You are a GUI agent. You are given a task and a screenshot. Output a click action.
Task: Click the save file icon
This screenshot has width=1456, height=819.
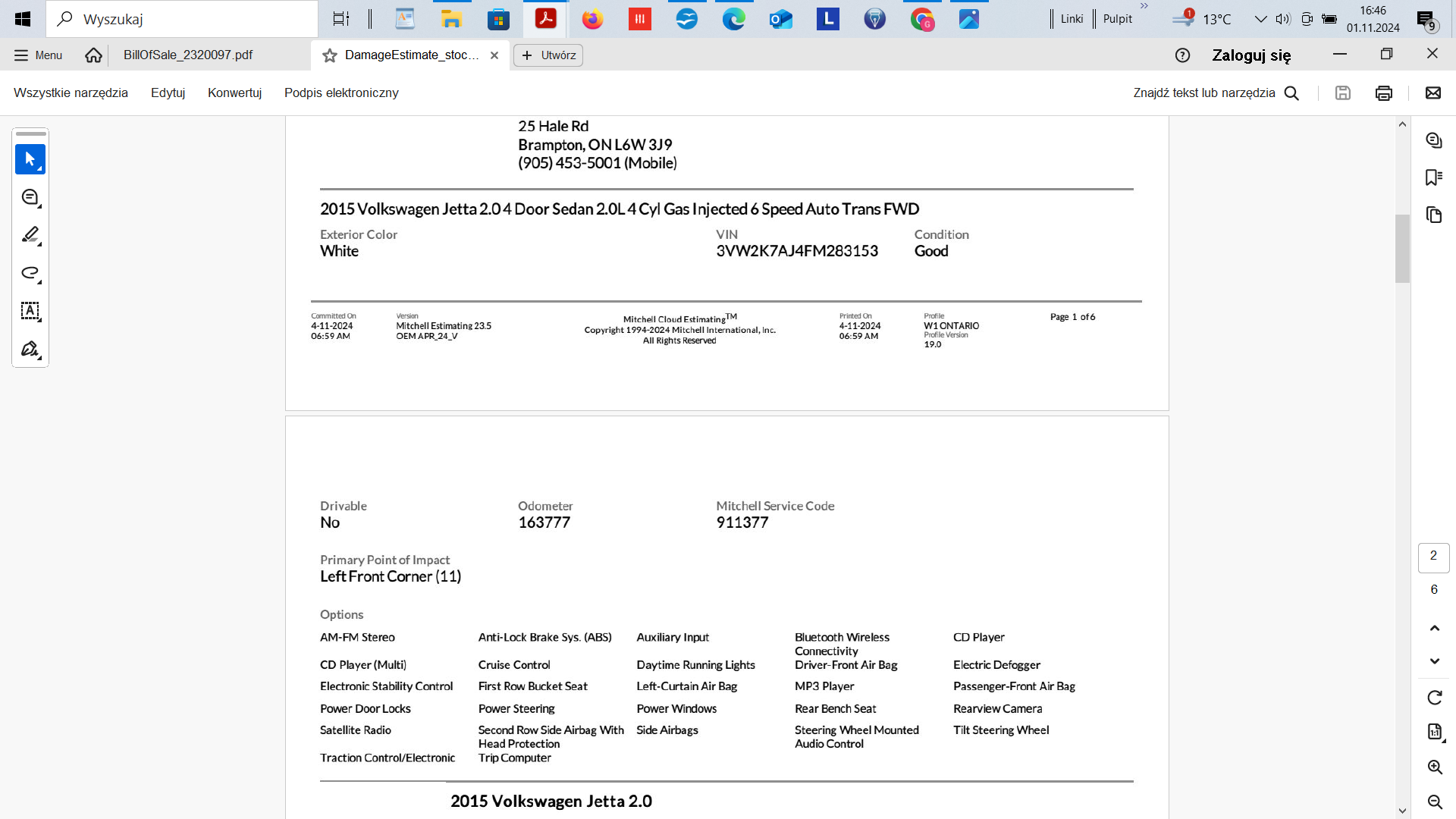coord(1343,93)
